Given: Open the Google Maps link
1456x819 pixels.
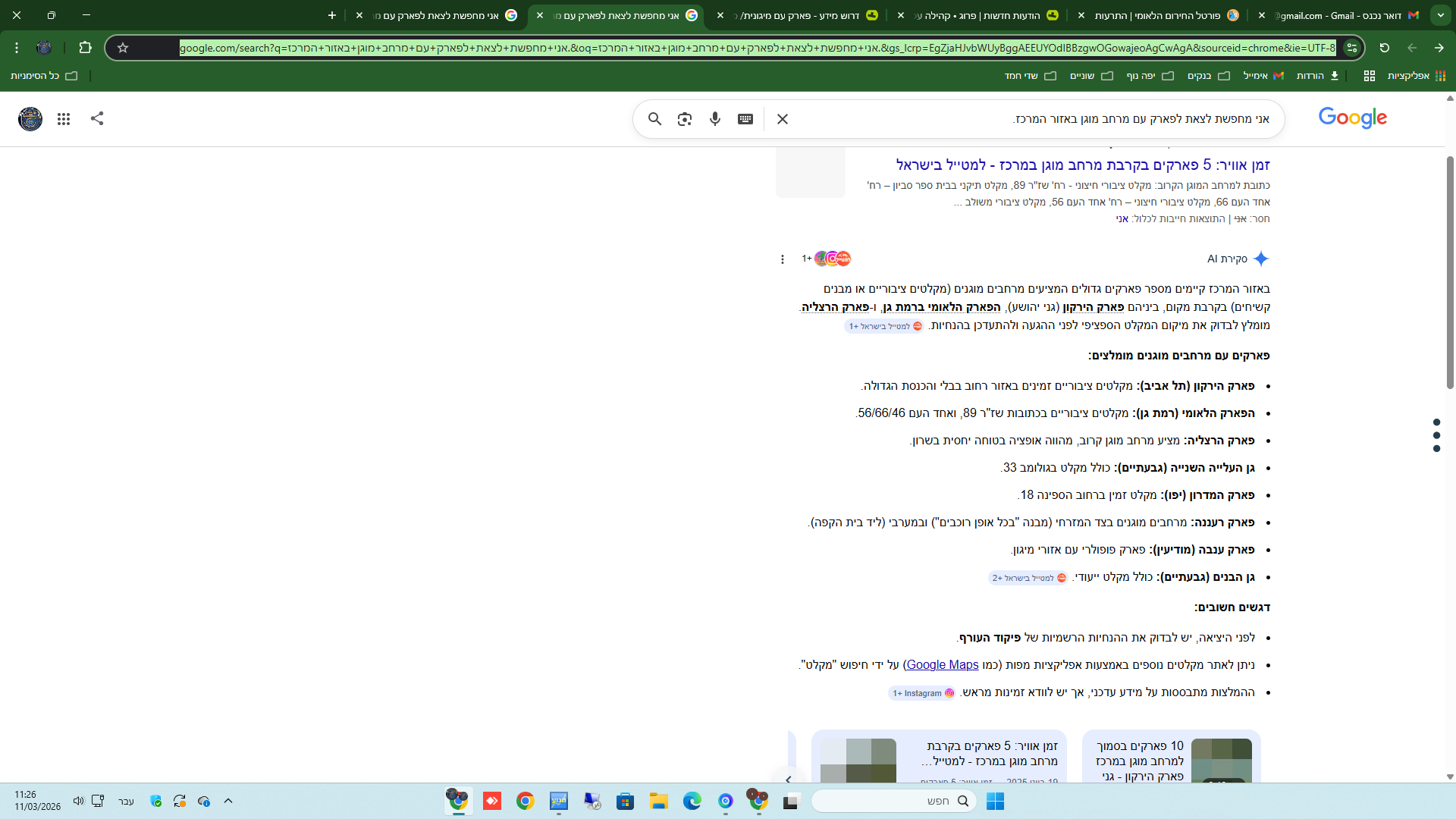Looking at the screenshot, I should (943, 665).
